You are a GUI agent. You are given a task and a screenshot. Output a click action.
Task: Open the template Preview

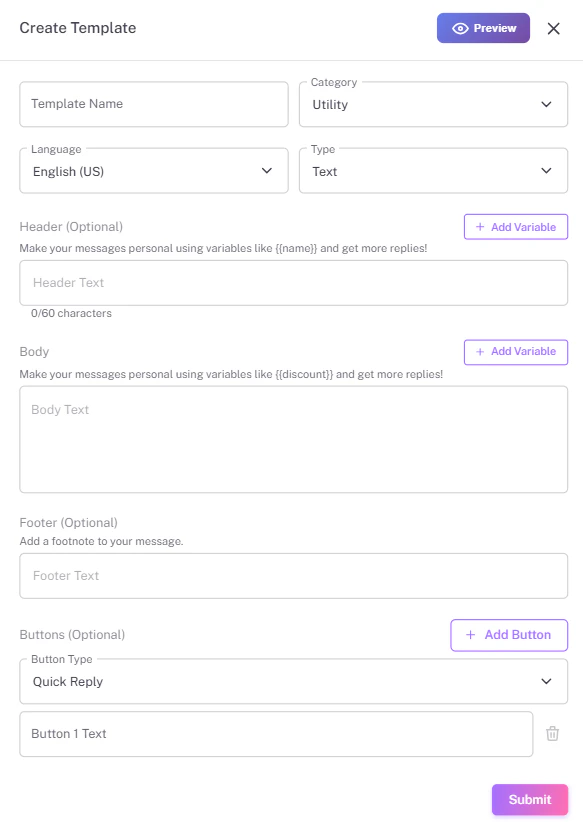tap(483, 28)
